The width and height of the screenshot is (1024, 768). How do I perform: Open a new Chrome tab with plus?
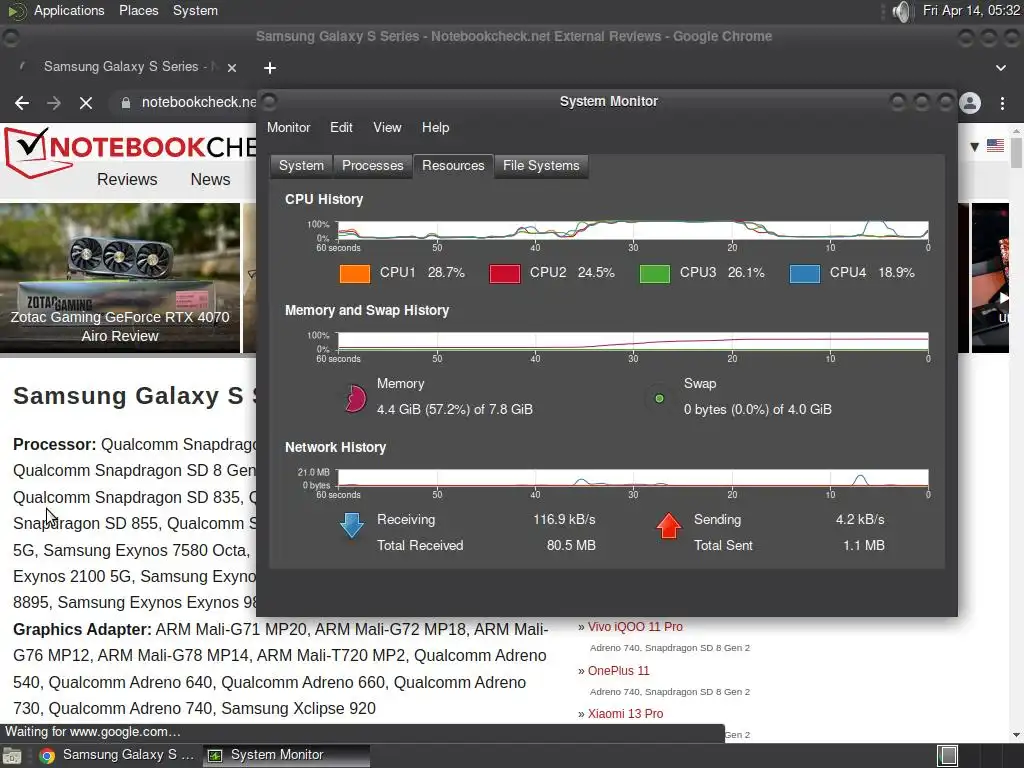[x=270, y=68]
